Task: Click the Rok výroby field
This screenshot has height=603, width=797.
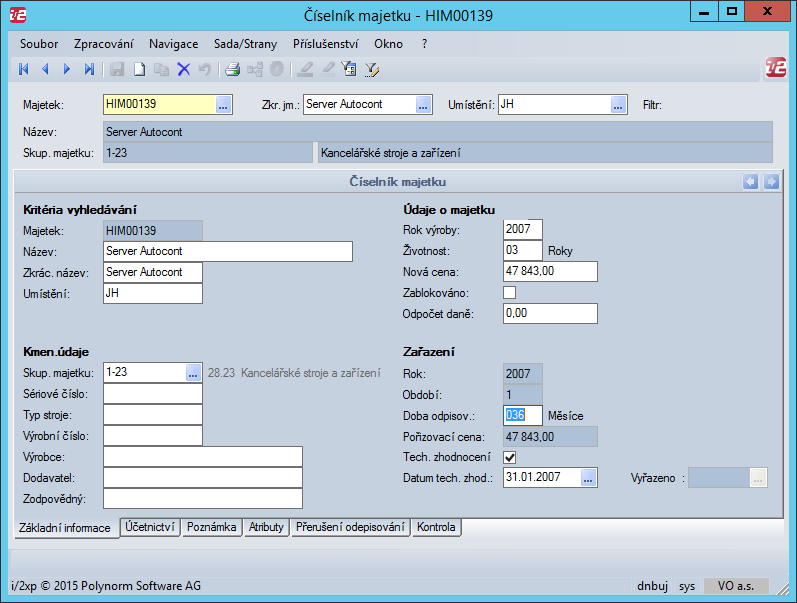Action: [523, 229]
